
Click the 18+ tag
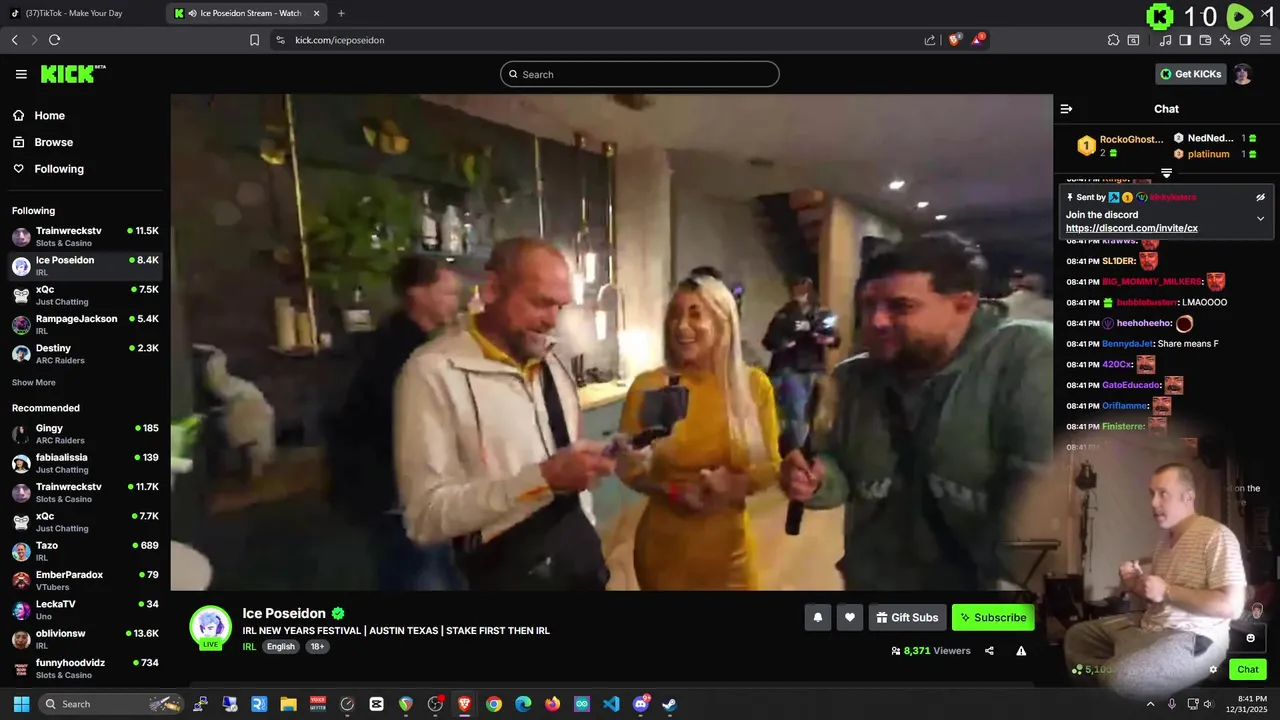317,647
